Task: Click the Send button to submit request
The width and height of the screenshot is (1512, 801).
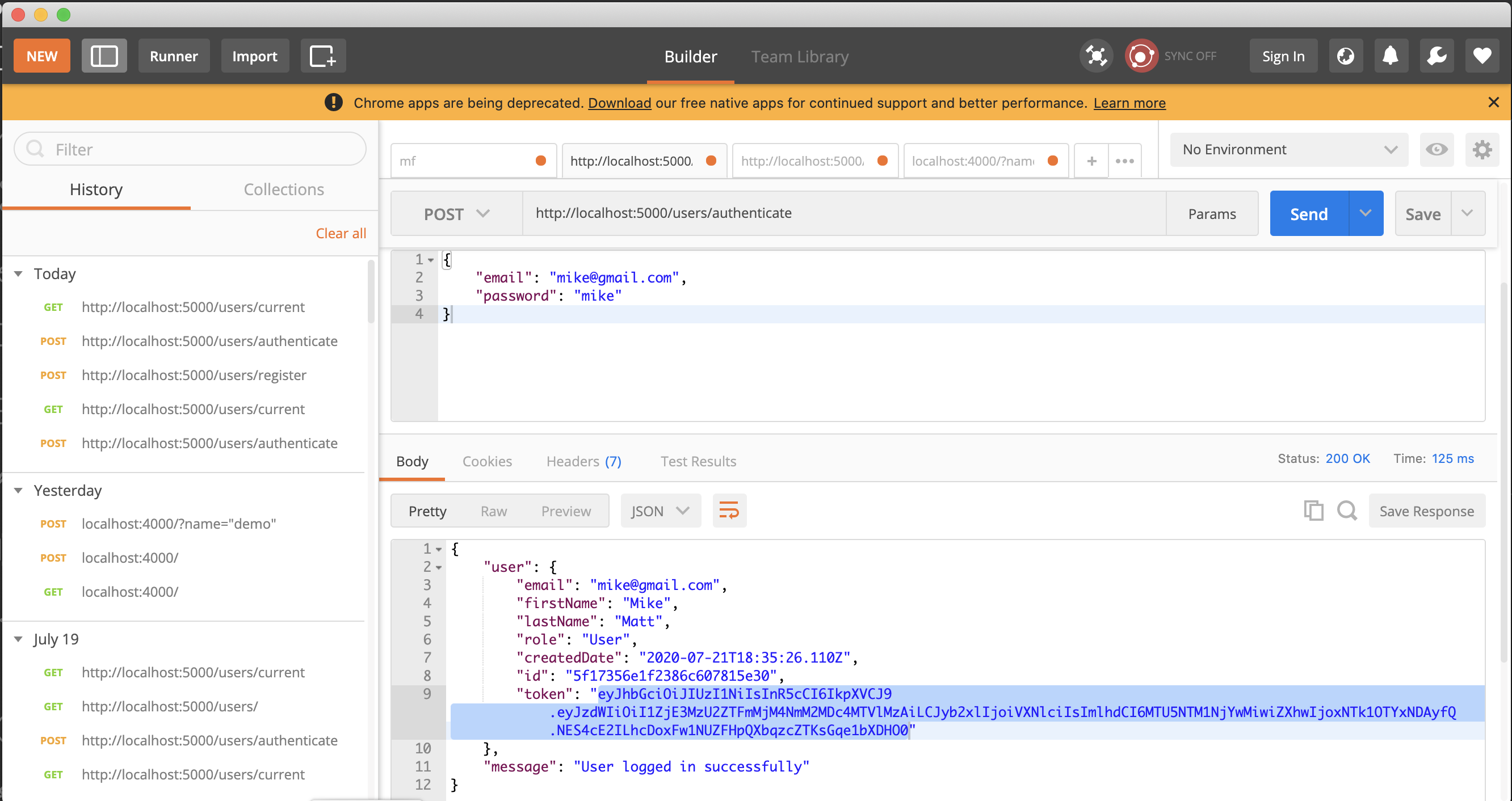Action: (x=1309, y=213)
